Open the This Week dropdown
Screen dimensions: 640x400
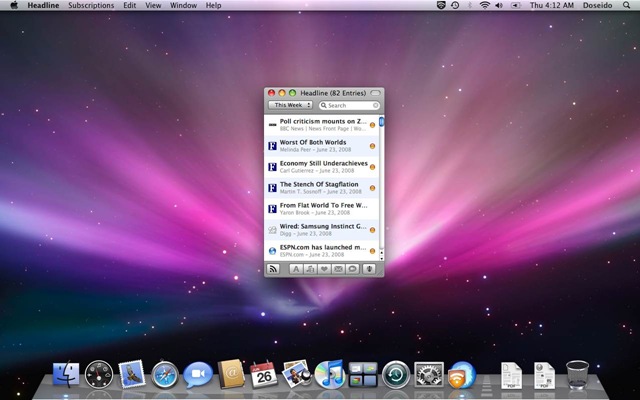click(291, 105)
